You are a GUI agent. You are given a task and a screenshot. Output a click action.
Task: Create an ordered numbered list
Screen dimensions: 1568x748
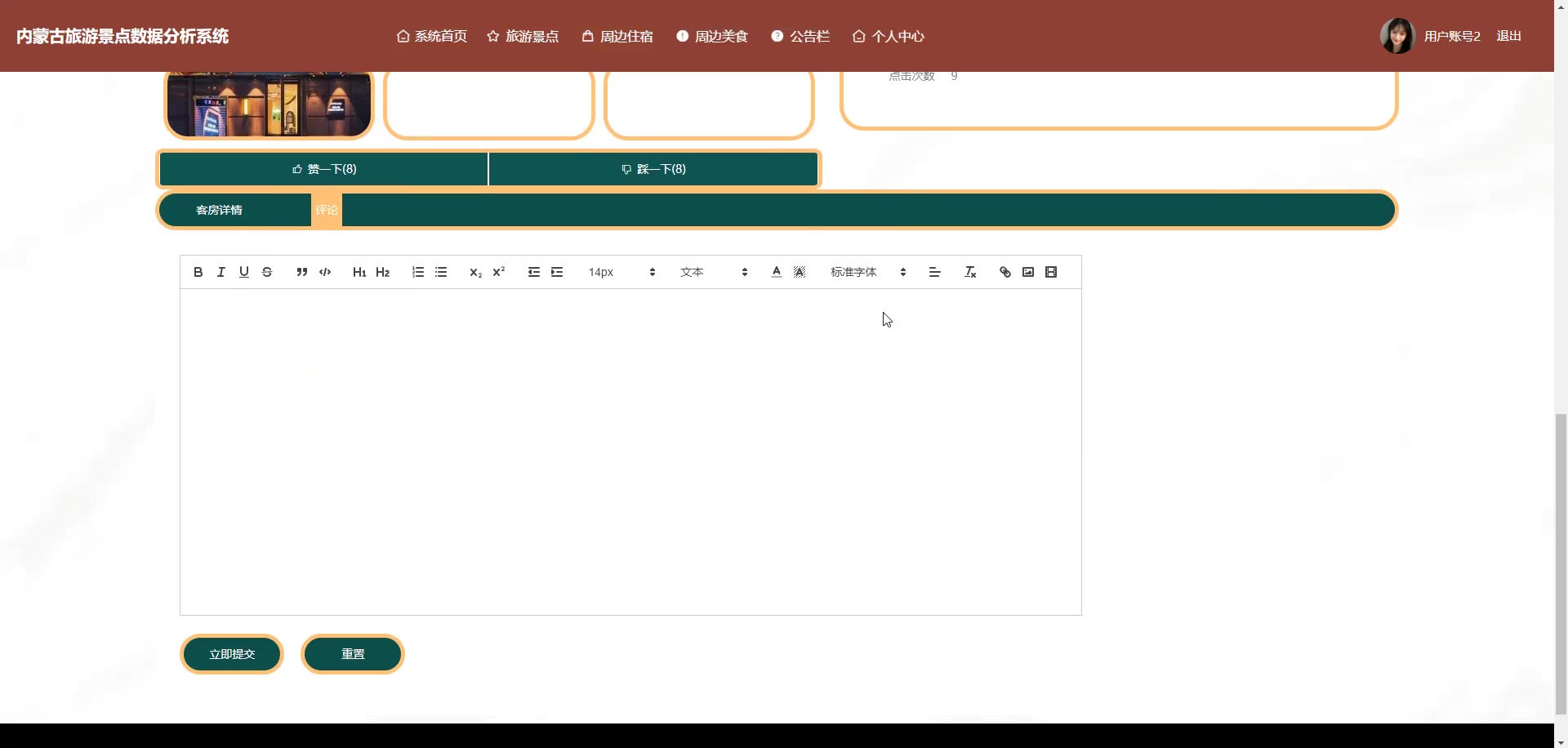(x=417, y=272)
